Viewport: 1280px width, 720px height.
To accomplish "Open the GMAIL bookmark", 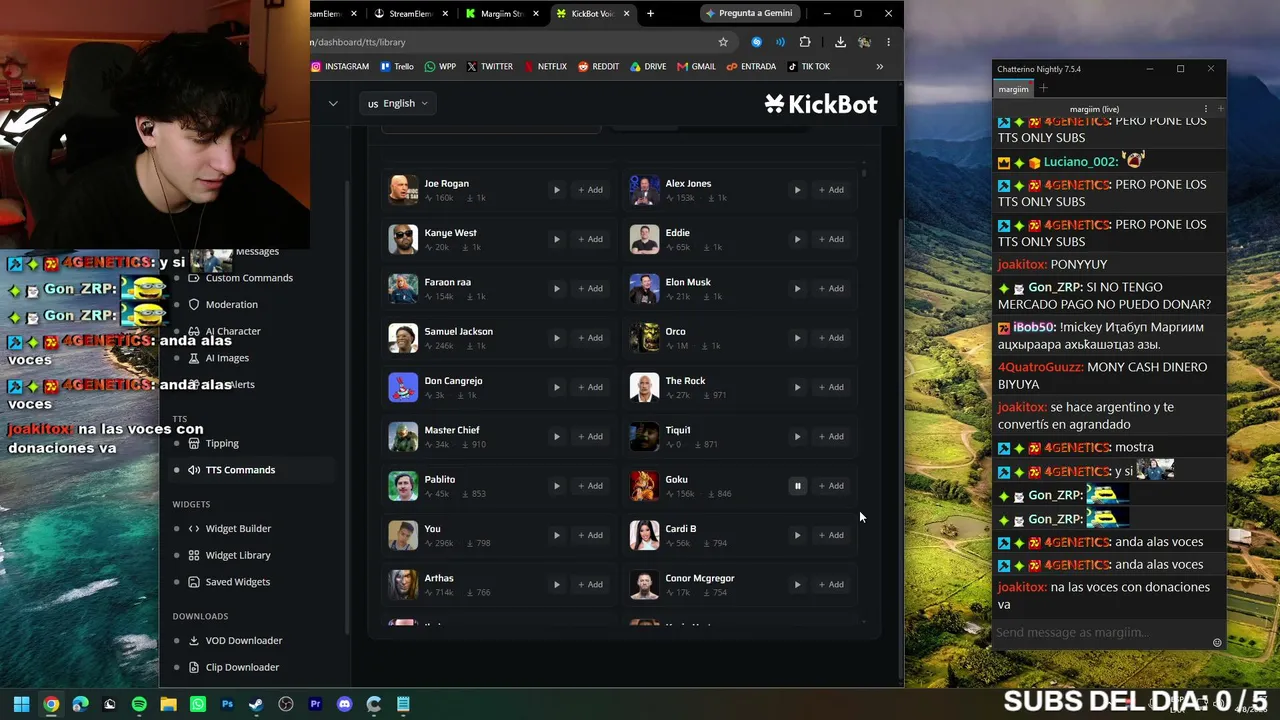I will (697, 67).
